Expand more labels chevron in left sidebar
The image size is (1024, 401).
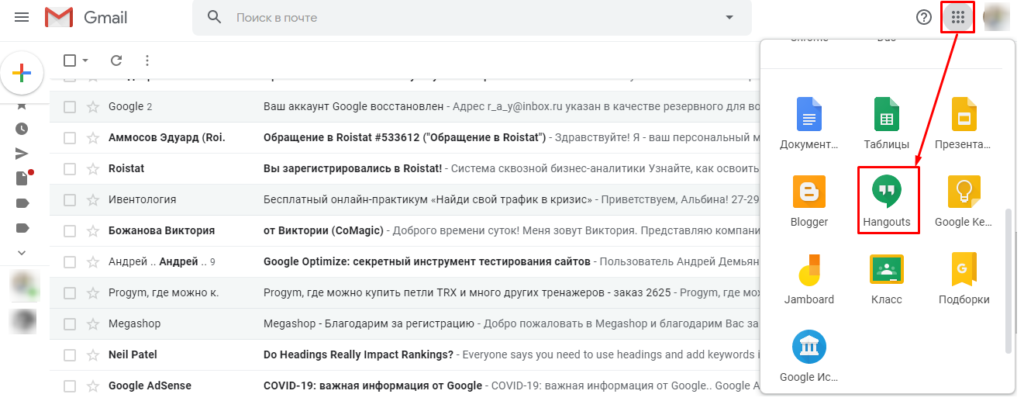[x=21, y=253]
